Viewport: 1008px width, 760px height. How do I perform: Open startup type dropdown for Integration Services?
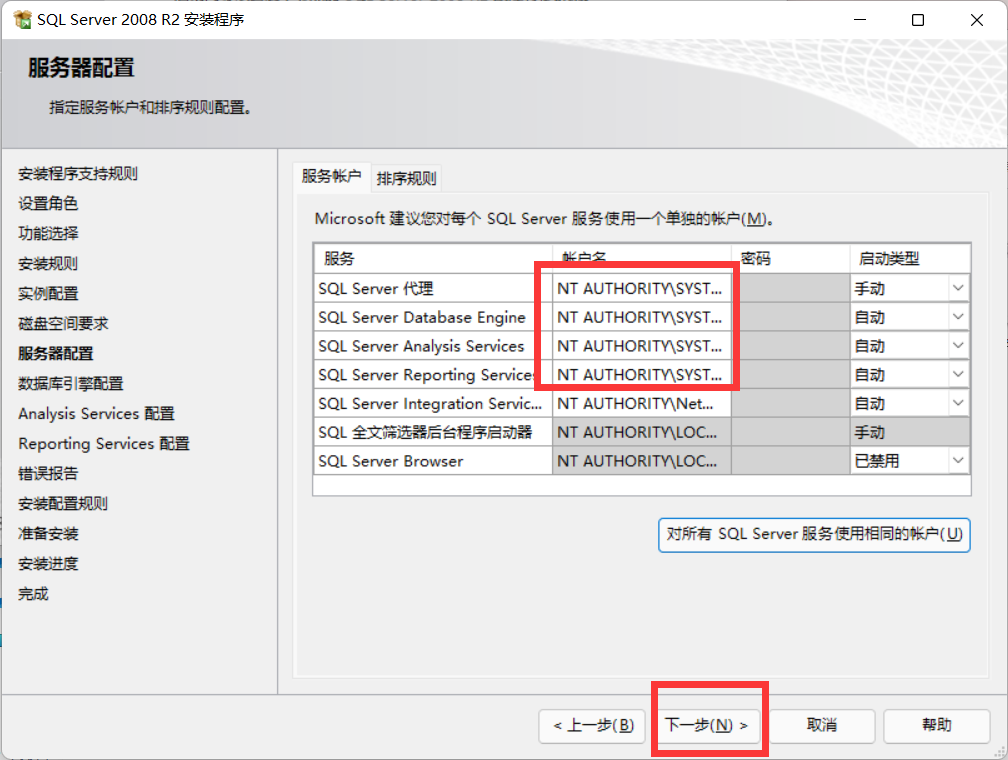click(958, 404)
